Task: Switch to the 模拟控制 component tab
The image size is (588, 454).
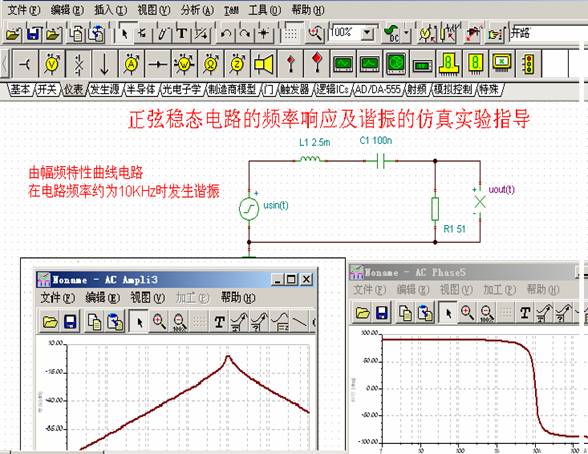Action: click(x=453, y=89)
